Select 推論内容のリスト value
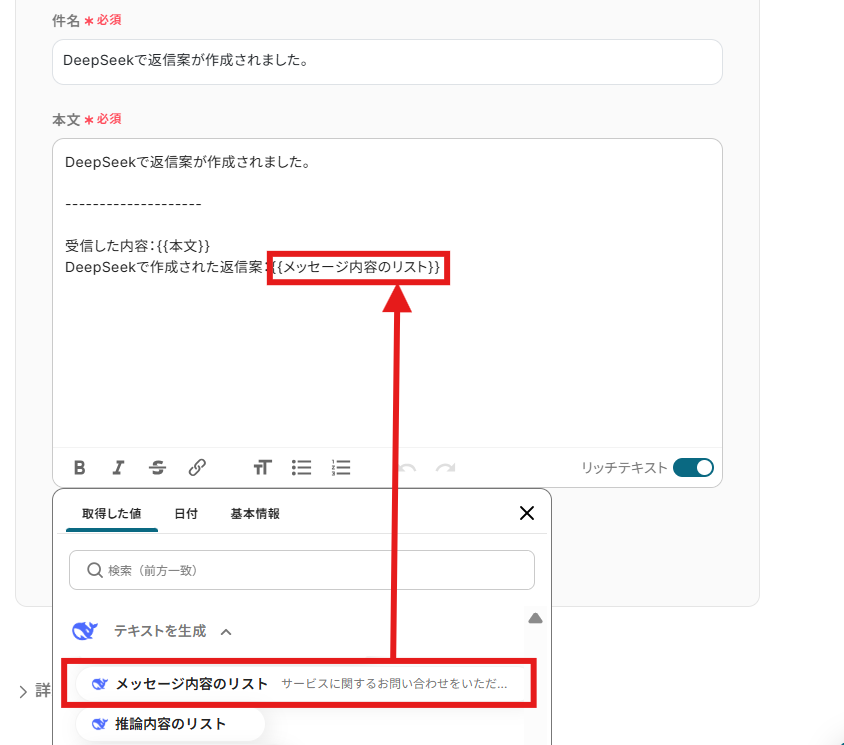This screenshot has width=844, height=745. (170, 724)
